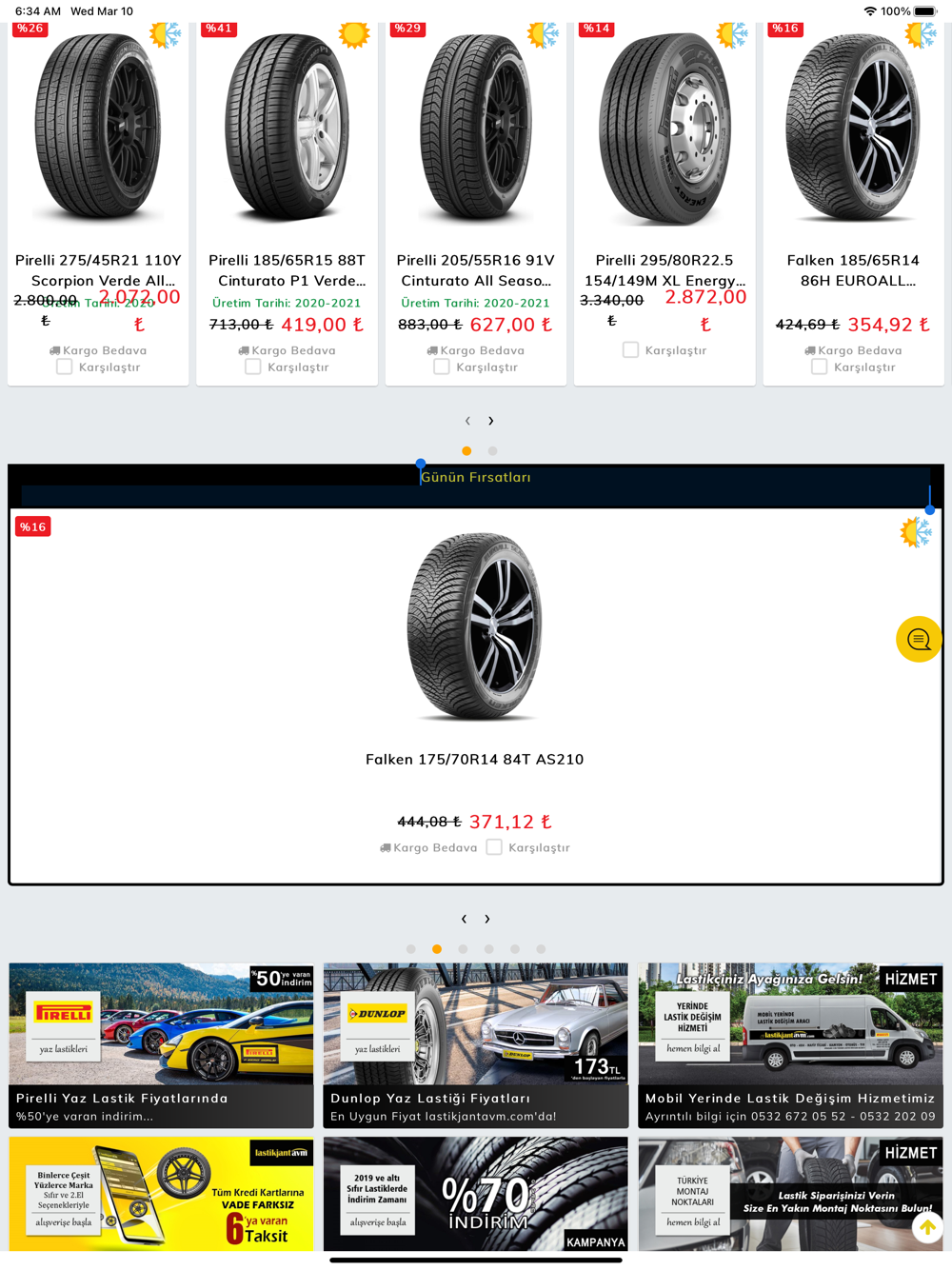This screenshot has width=952, height=1270.
Task: Click the %26 discount badge on Pirelli Scorpion
Action: [x=30, y=29]
